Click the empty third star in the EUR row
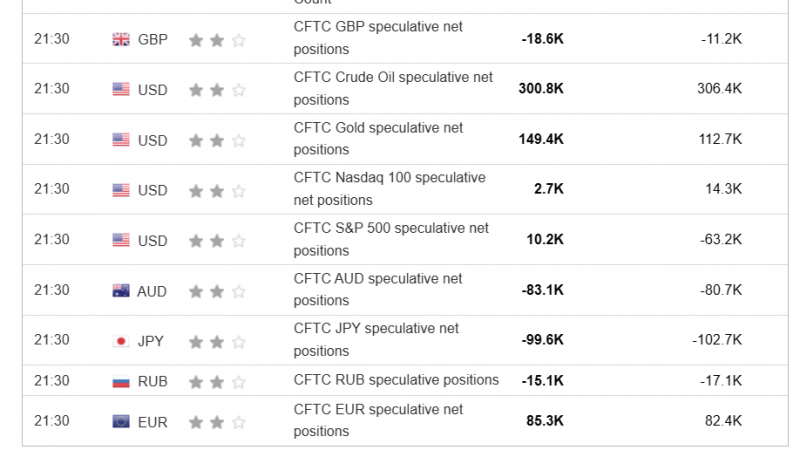 coord(239,422)
